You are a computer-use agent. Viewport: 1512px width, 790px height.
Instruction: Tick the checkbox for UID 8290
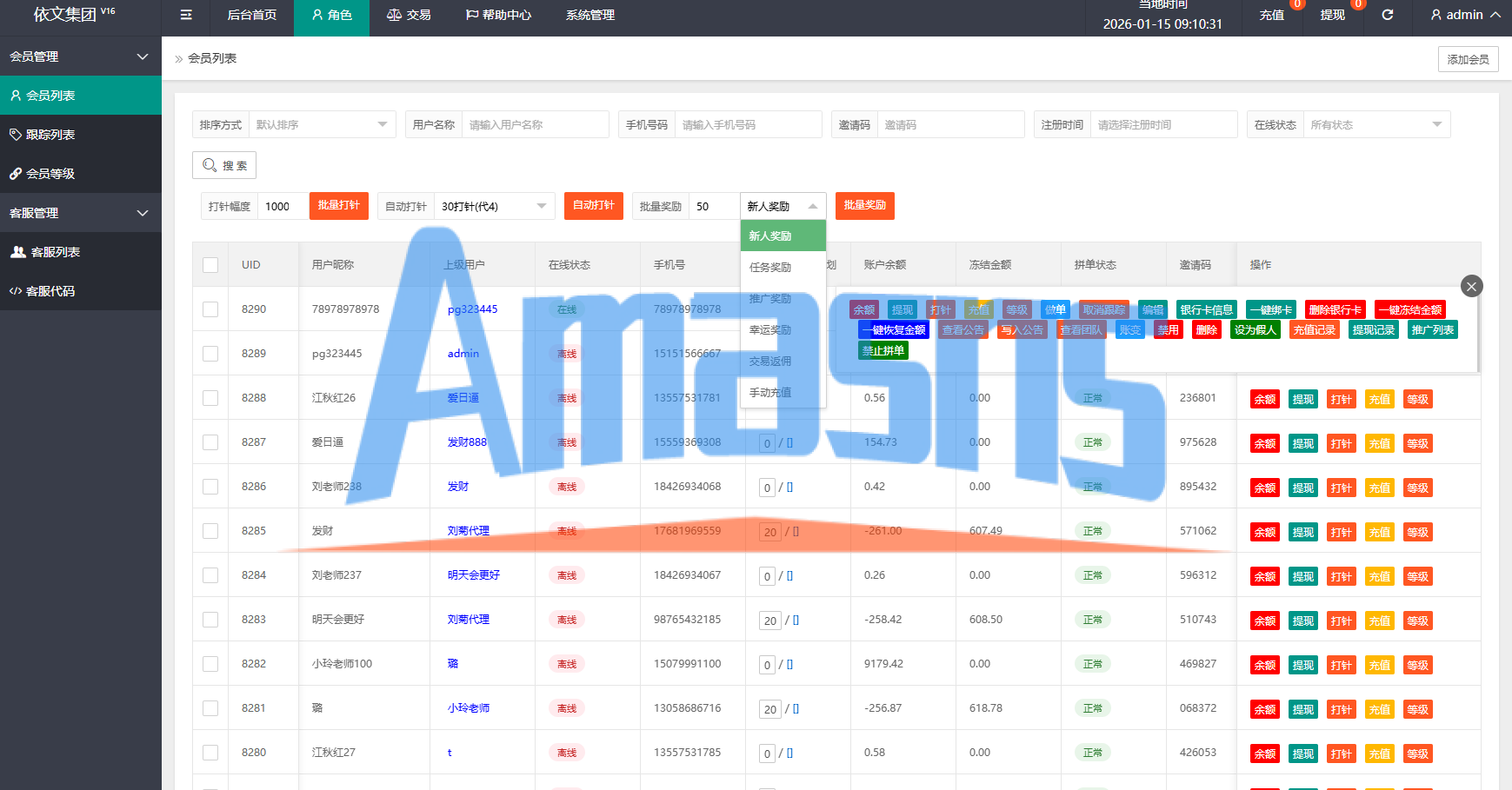[x=210, y=309]
